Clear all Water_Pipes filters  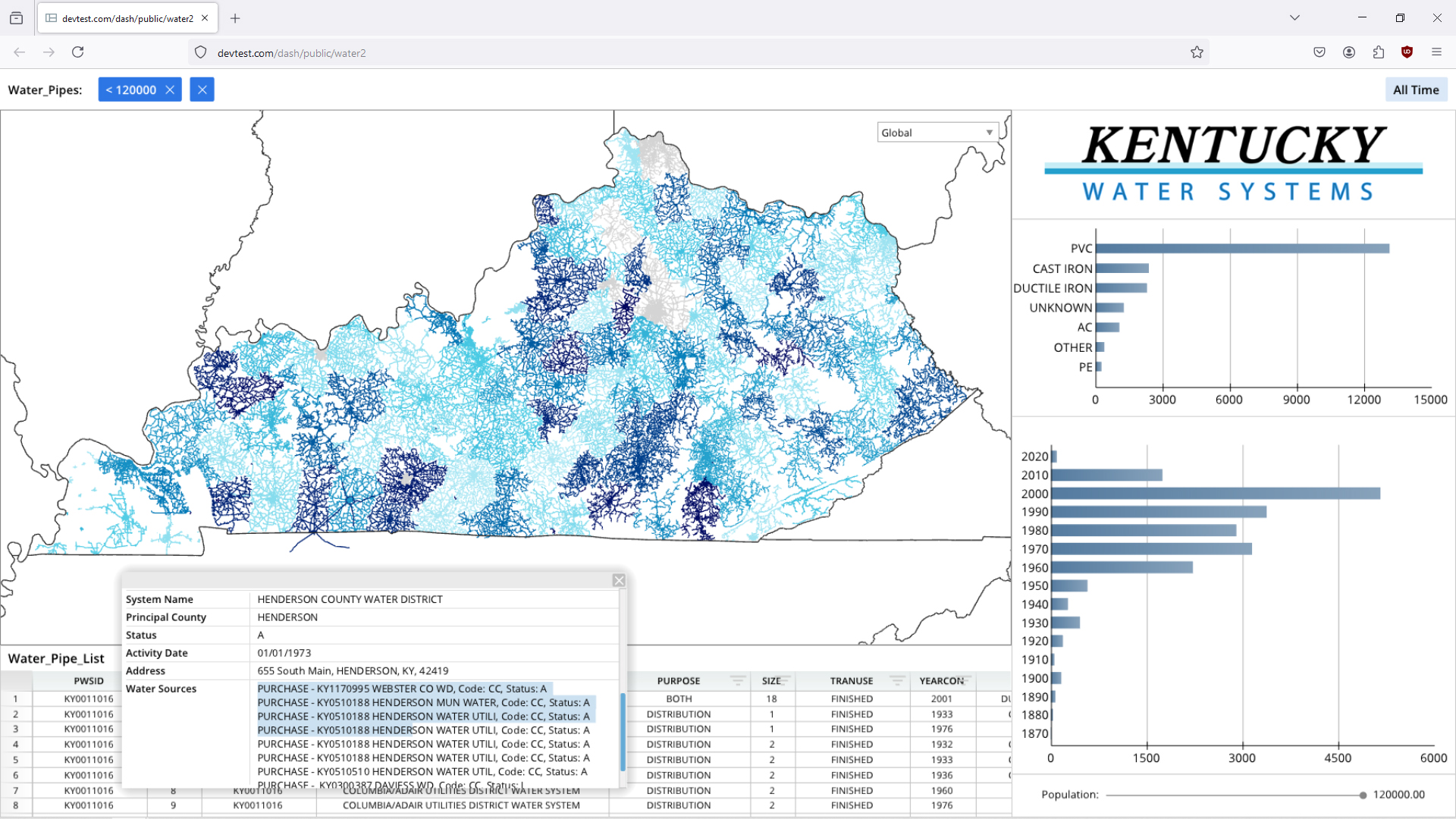click(x=202, y=89)
